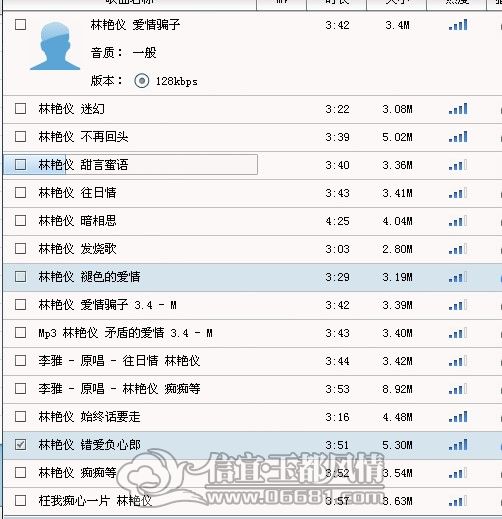Click the popularity bars for 林艳仪 褪色的爱情
502x519 pixels.
point(458,277)
